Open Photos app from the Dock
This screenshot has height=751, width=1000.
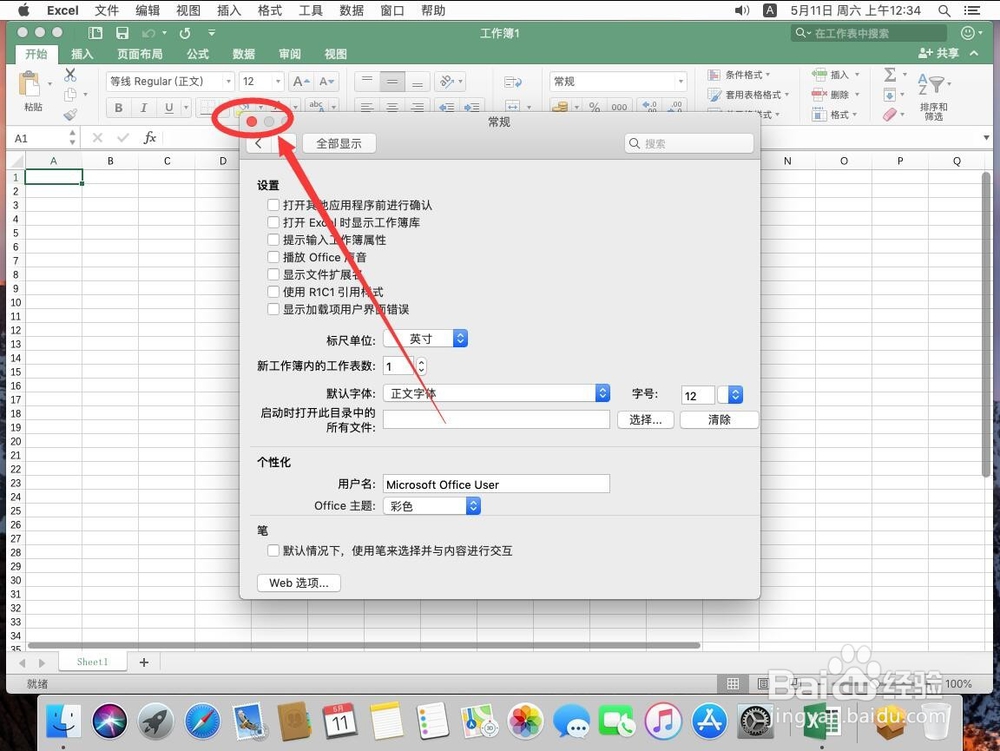click(x=525, y=721)
